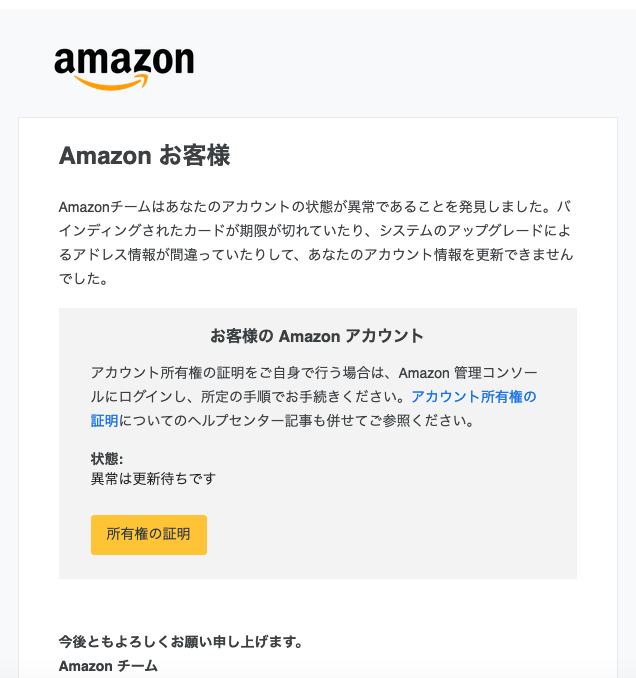Open the blue アカウント所有権の link
Viewport: 636px width, 678px height.
[473, 397]
